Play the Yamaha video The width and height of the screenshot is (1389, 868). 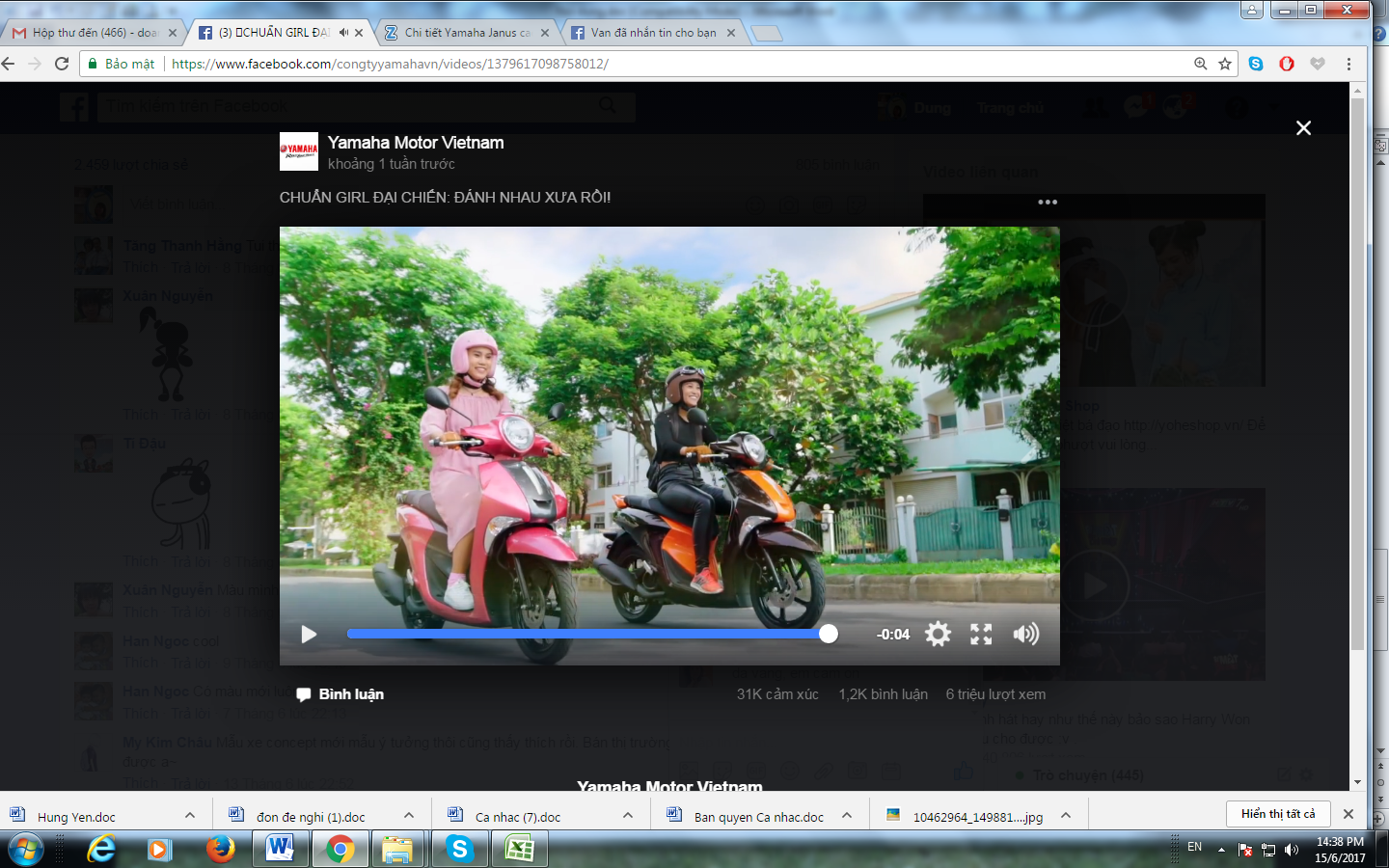(x=309, y=635)
